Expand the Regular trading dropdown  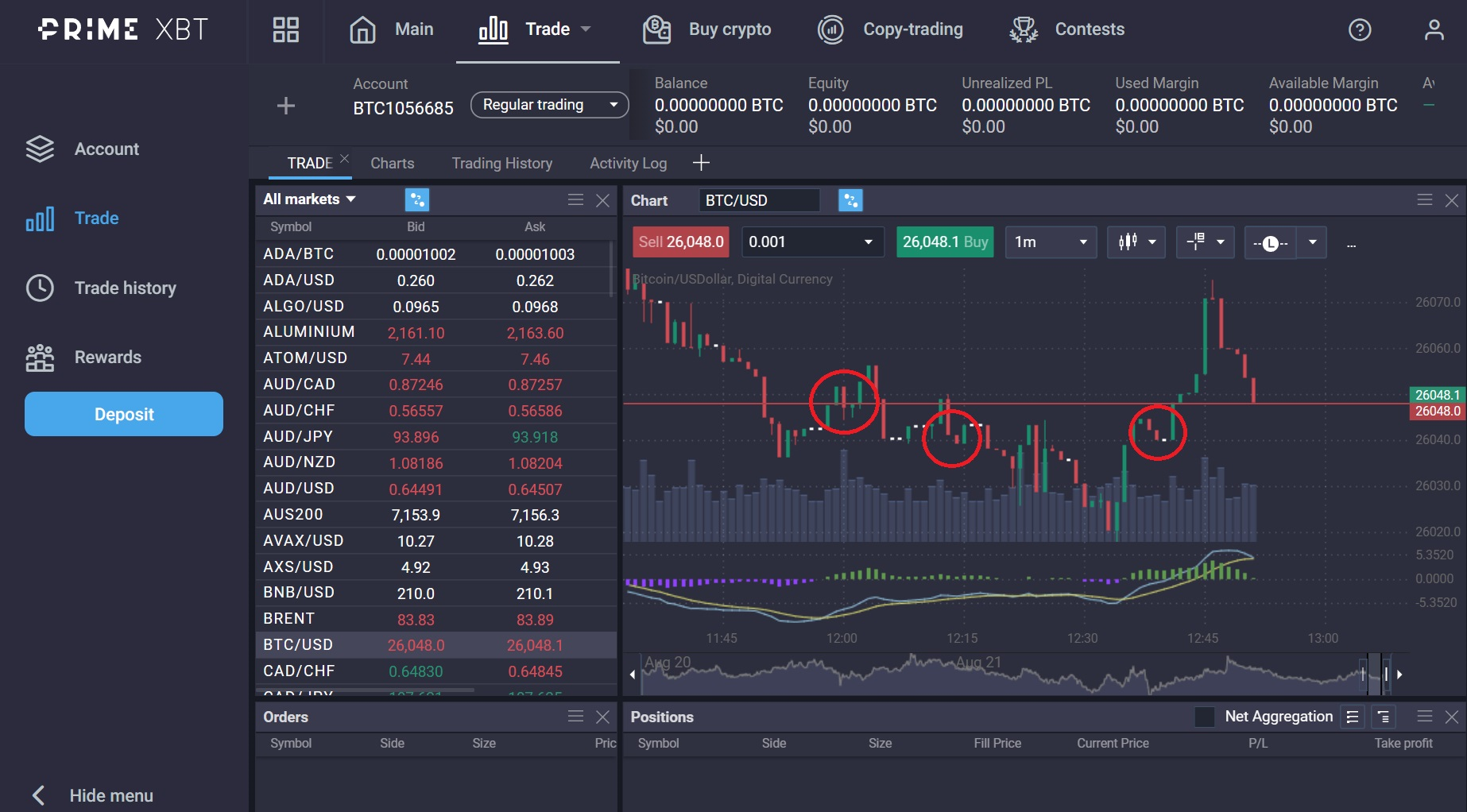point(550,105)
